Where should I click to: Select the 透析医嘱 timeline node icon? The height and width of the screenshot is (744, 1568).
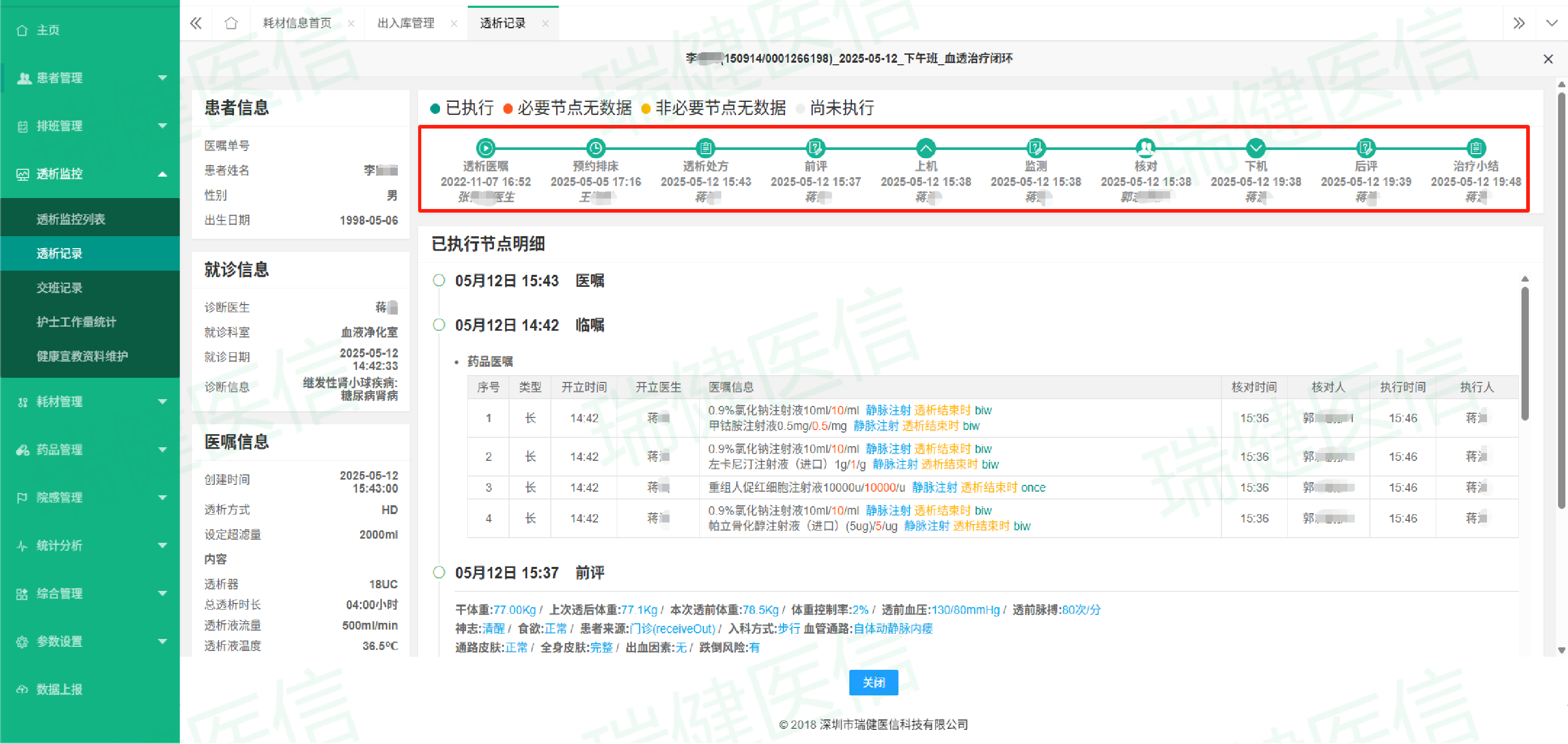485,147
